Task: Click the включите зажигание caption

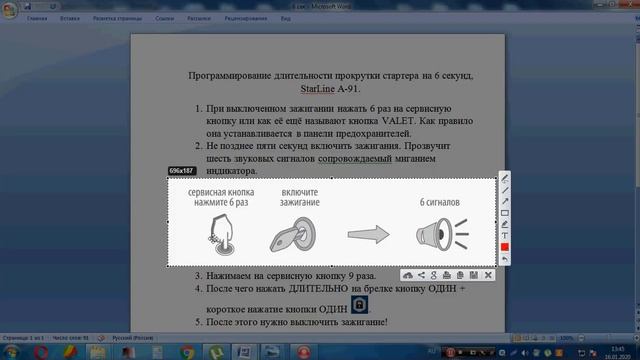Action: pos(300,197)
